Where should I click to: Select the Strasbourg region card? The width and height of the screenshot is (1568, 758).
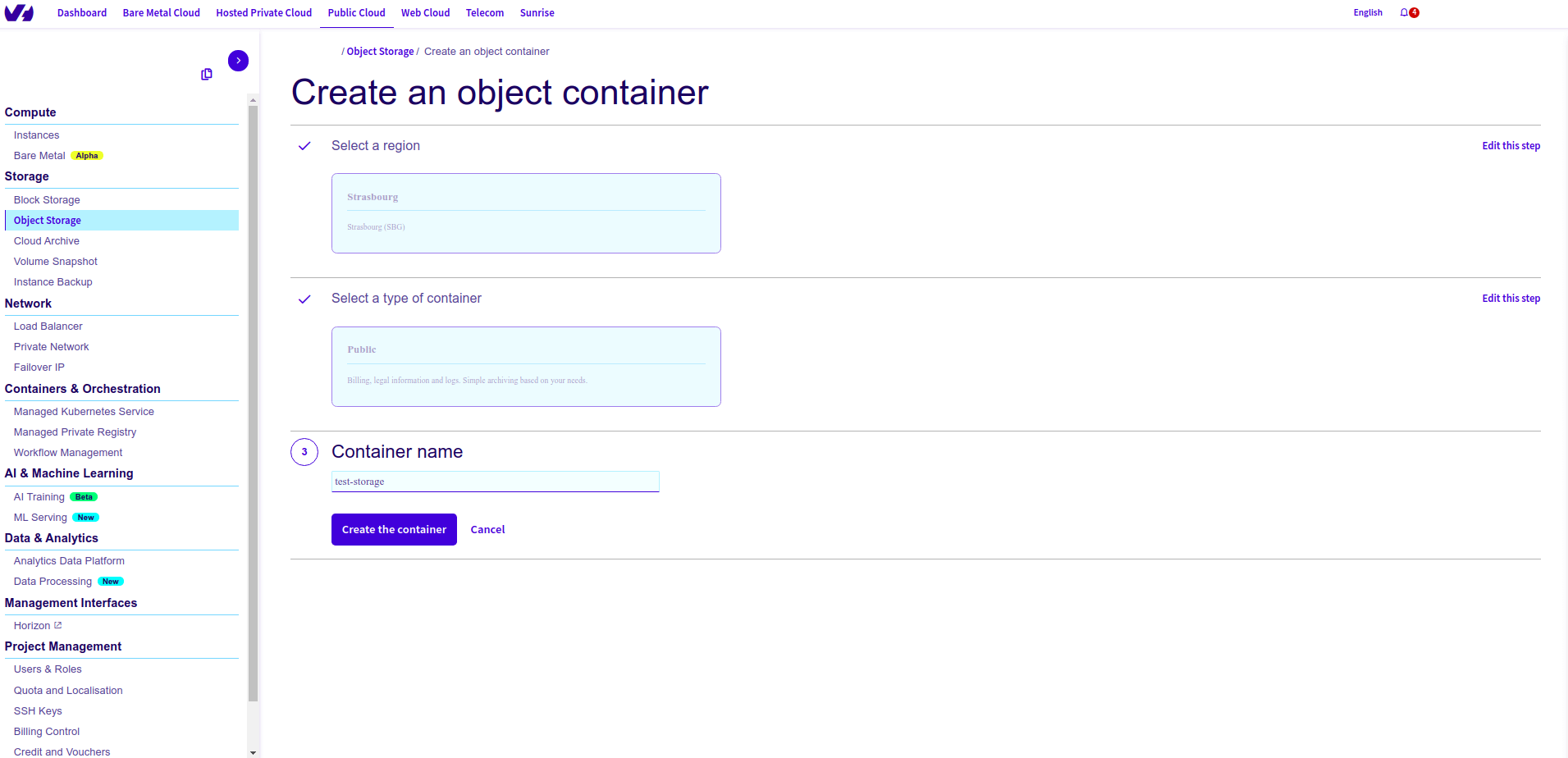[x=526, y=213]
